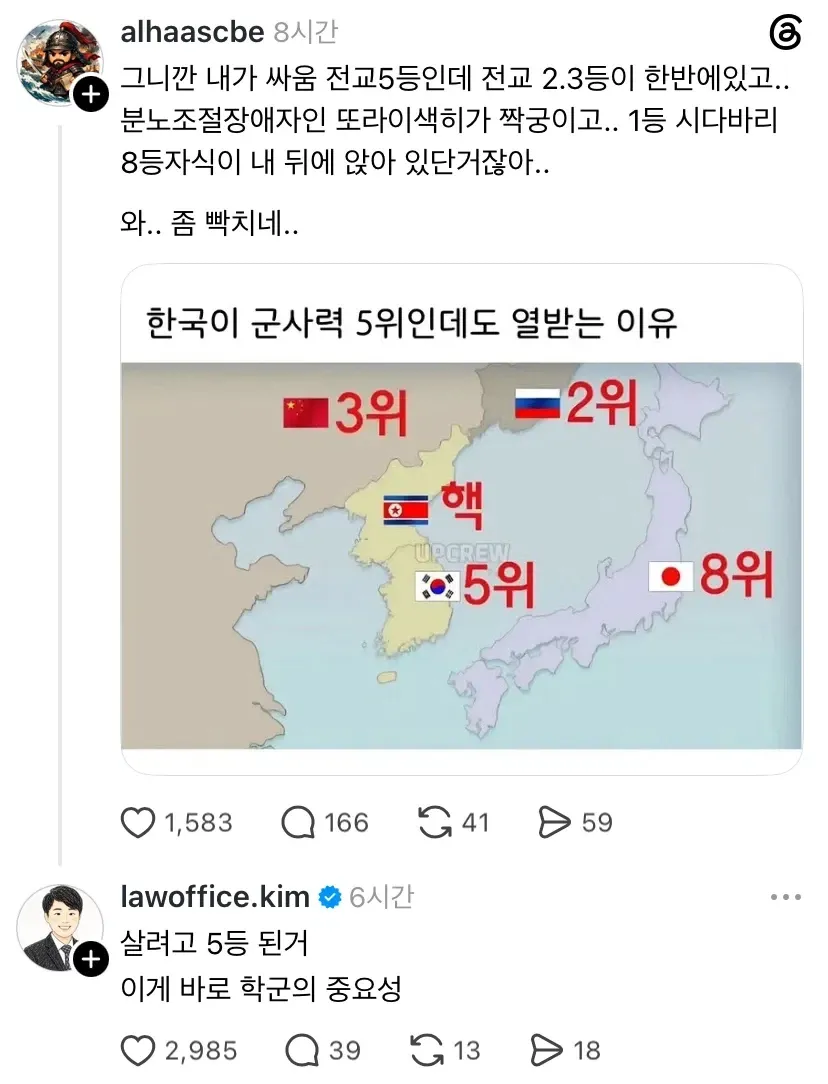The height and width of the screenshot is (1084, 828).
Task: Open alhaascbe profile from username
Action: (192, 32)
